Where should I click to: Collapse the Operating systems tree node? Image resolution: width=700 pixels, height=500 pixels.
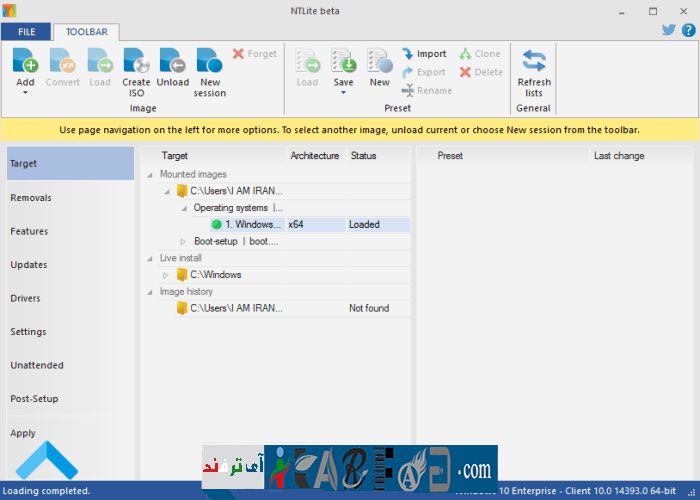coord(183,208)
